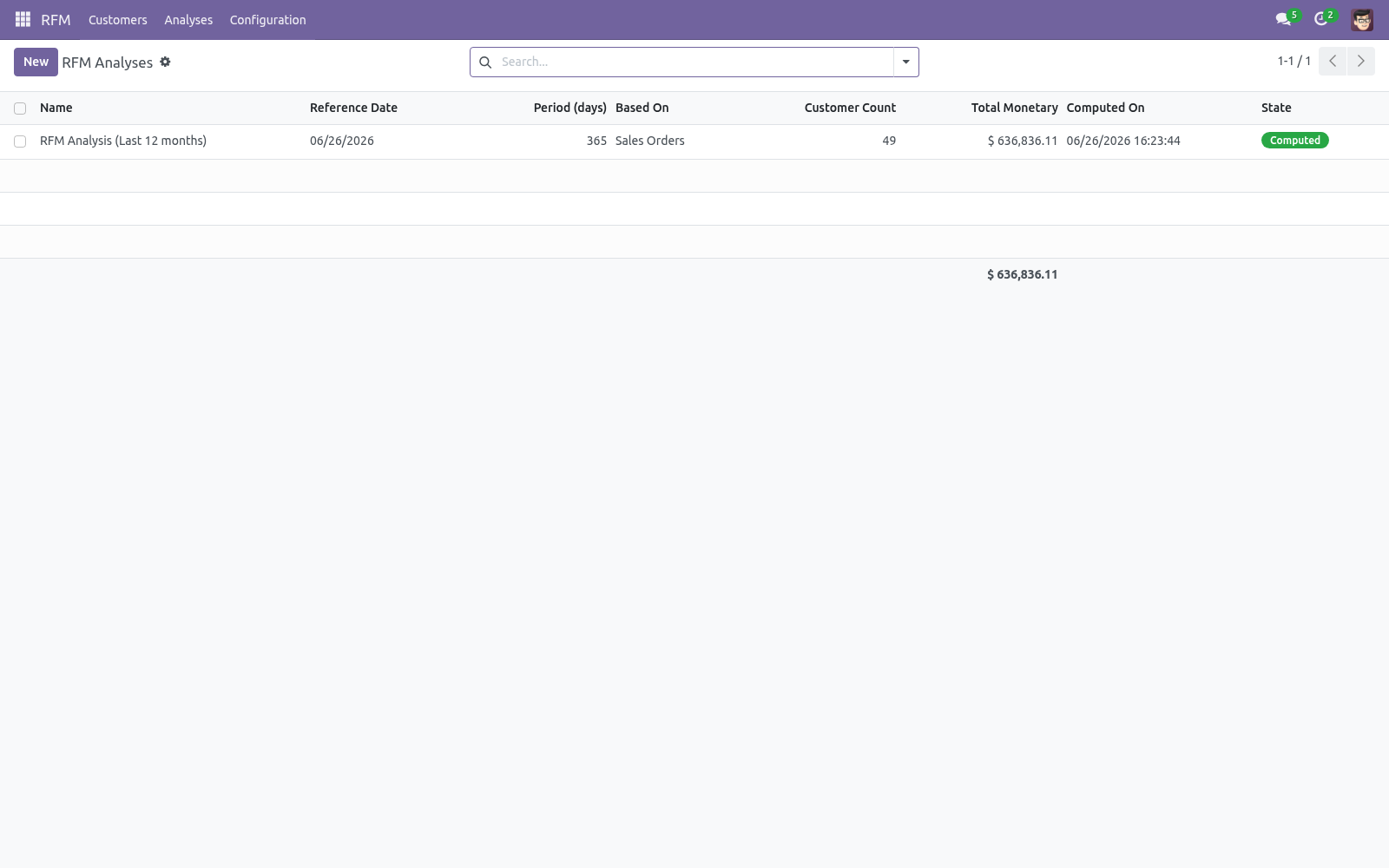Click the green Computed state badge
Viewport: 1389px width, 868px height.
tap(1294, 141)
